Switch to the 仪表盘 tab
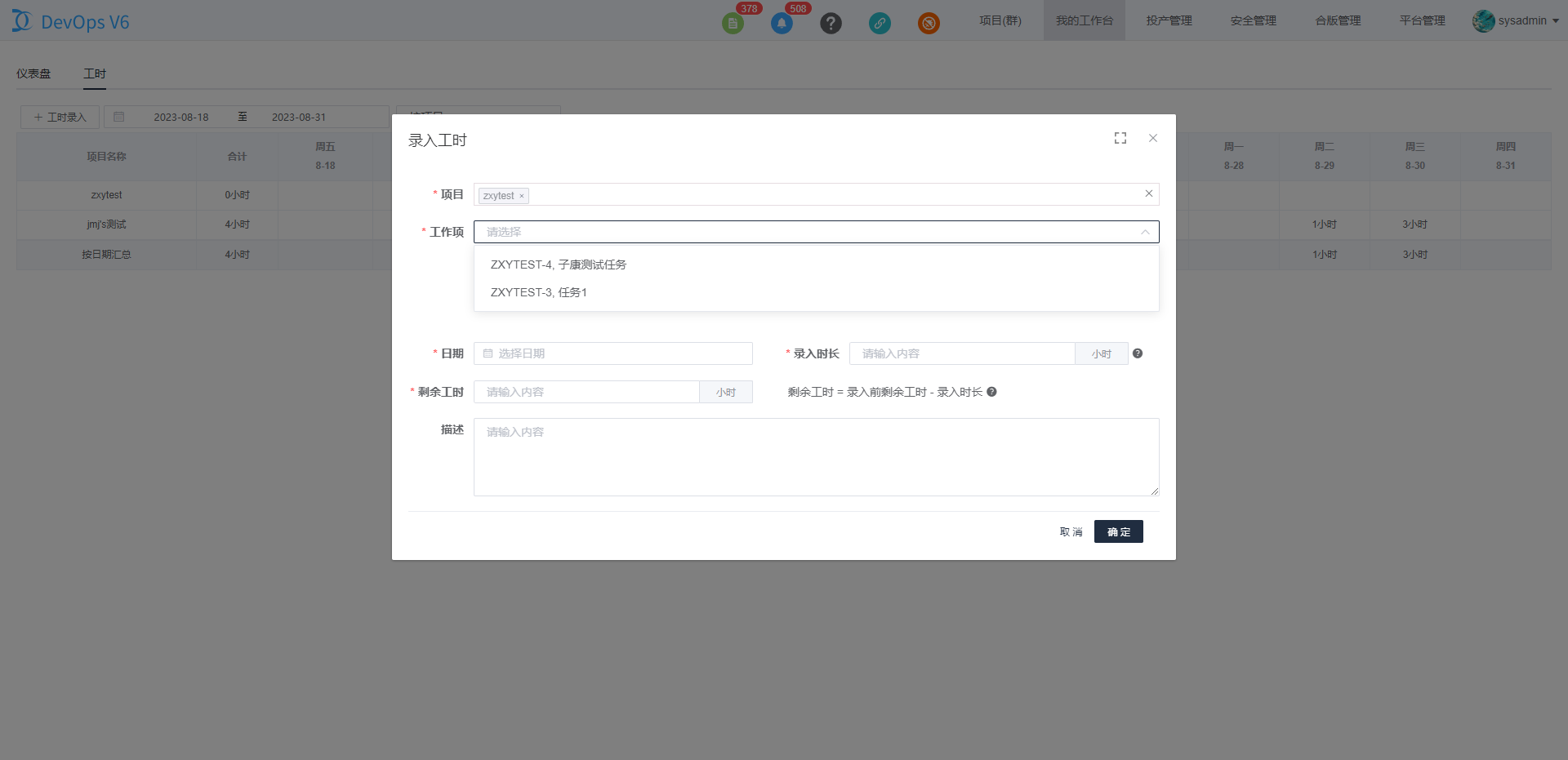Screen dimensions: 1568x760 pos(33,73)
